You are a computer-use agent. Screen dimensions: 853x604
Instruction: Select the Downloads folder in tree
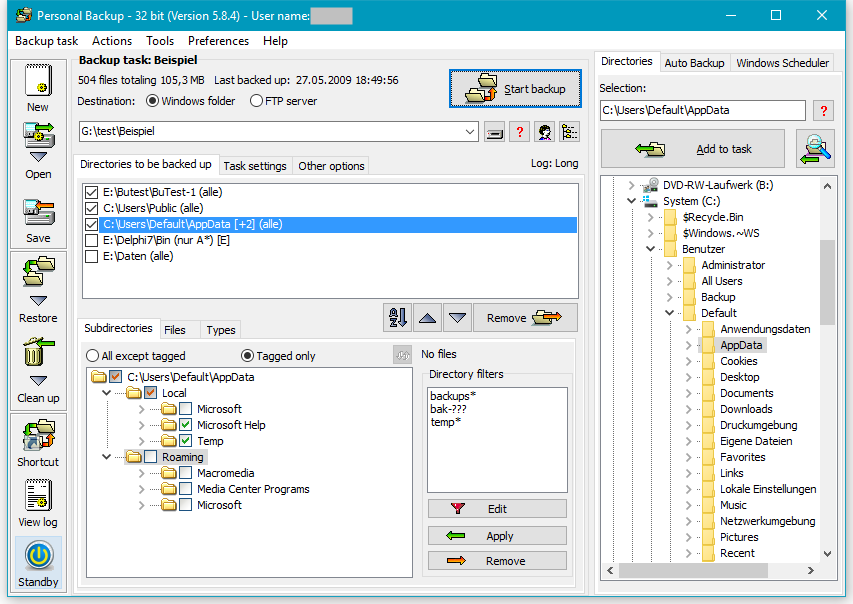click(x=746, y=409)
